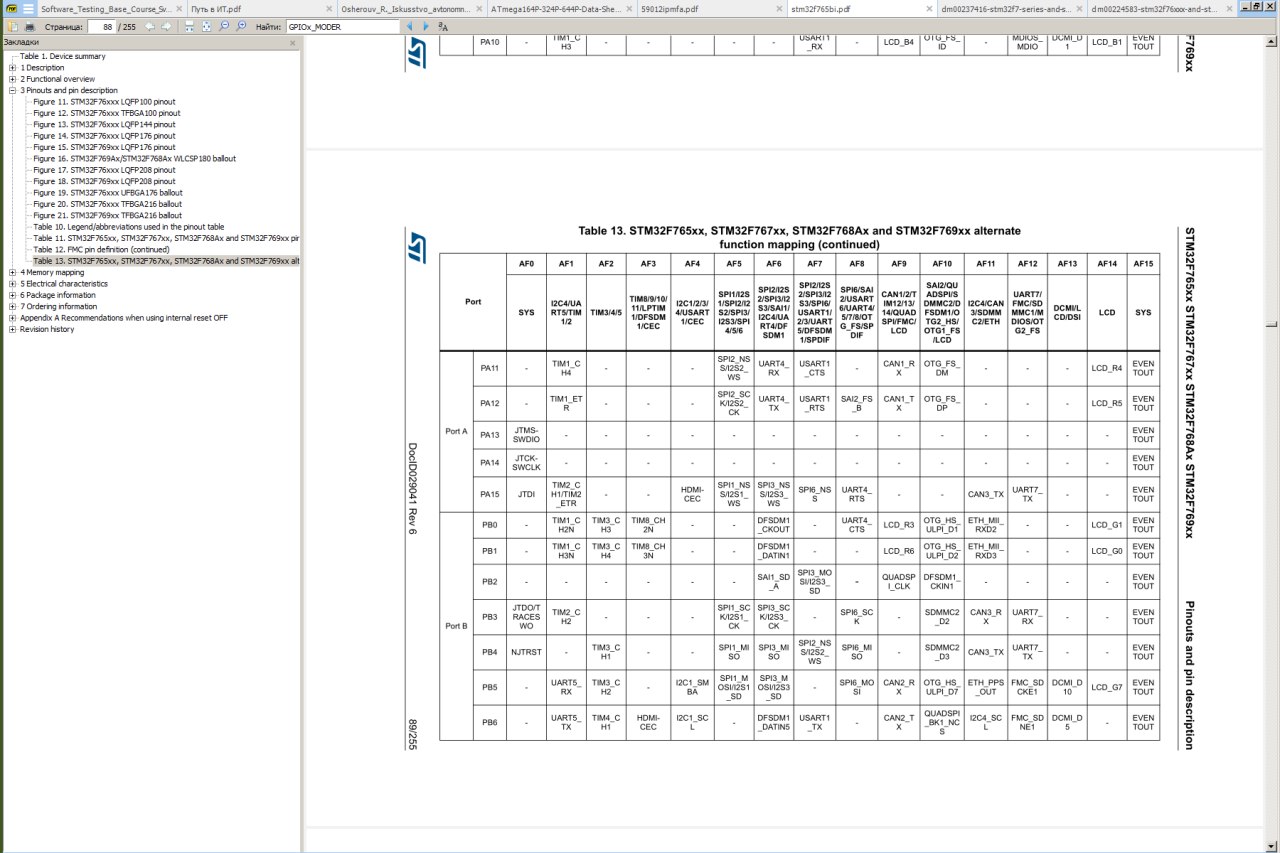The image size is (1280, 853).
Task: Open Table 10 Legend/abbreviations bookmark
Action: pos(128,227)
